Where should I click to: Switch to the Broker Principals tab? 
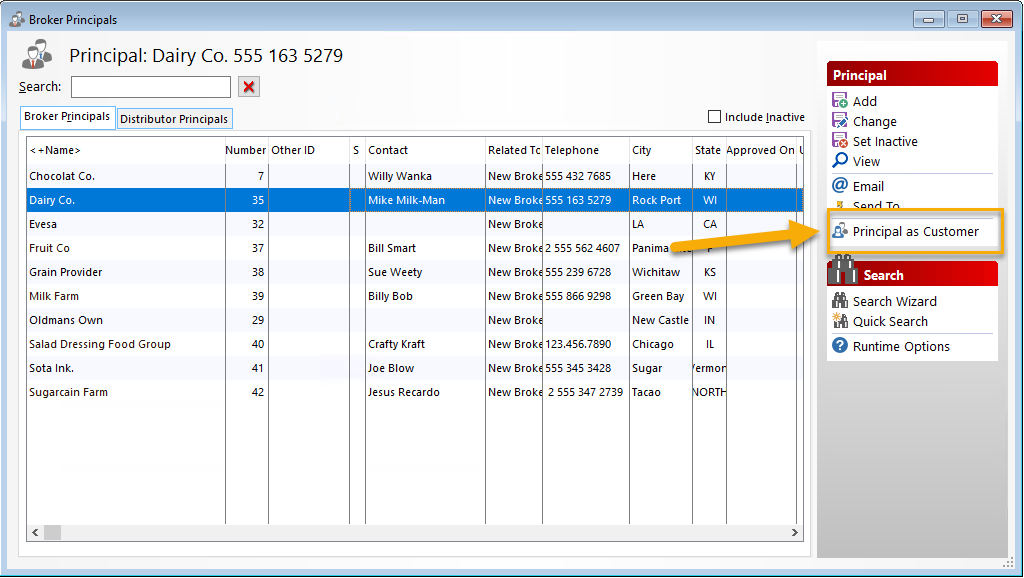[67, 117]
